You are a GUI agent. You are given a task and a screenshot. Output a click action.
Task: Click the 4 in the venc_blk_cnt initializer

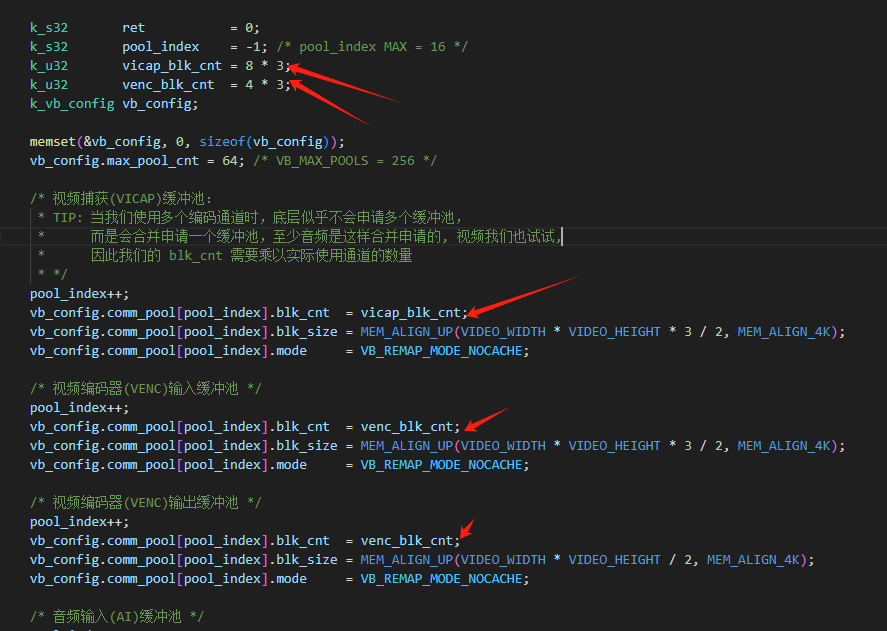click(x=249, y=85)
